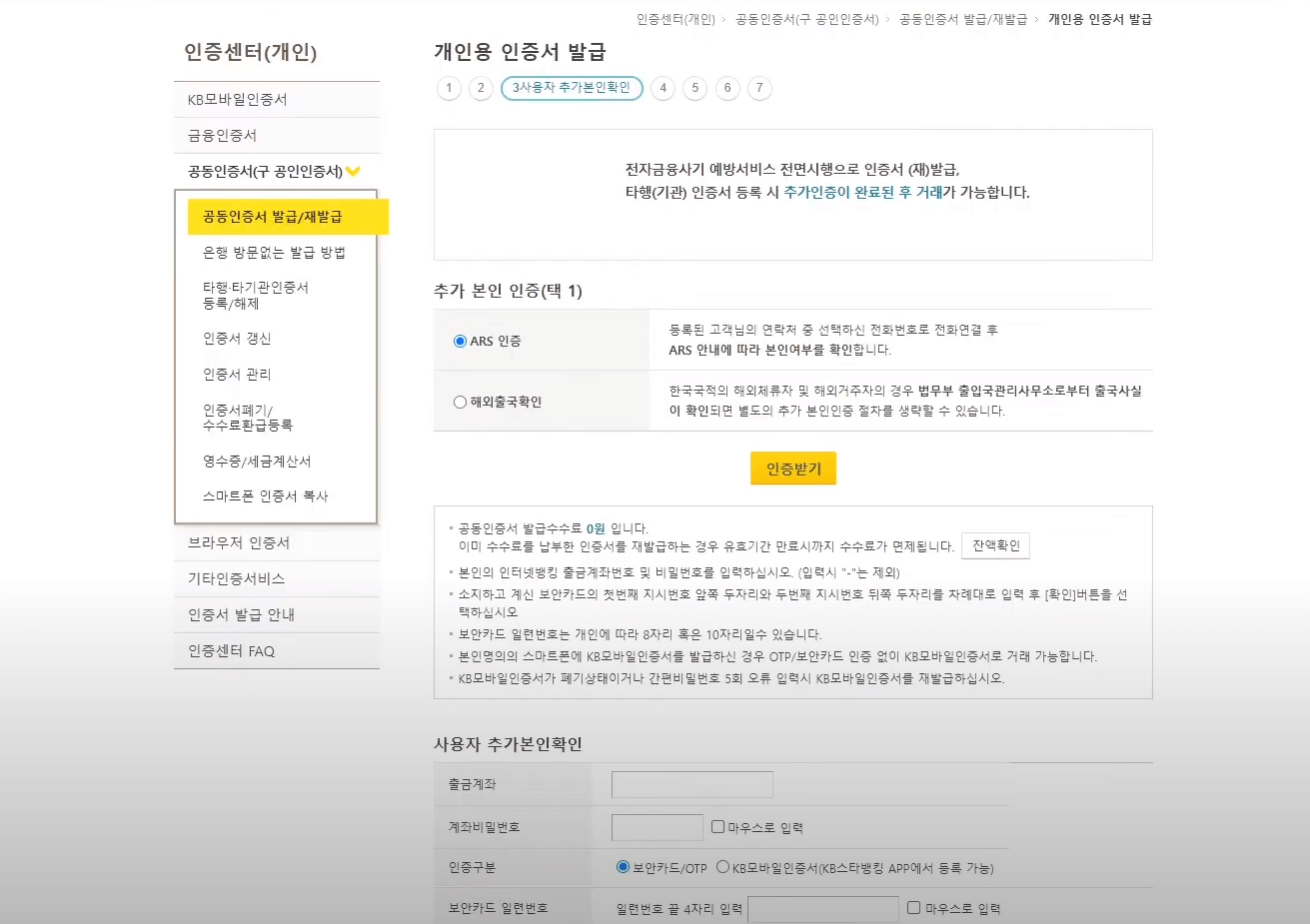Click step 2 circle indicator
The height and width of the screenshot is (924, 1310).
tap(481, 88)
